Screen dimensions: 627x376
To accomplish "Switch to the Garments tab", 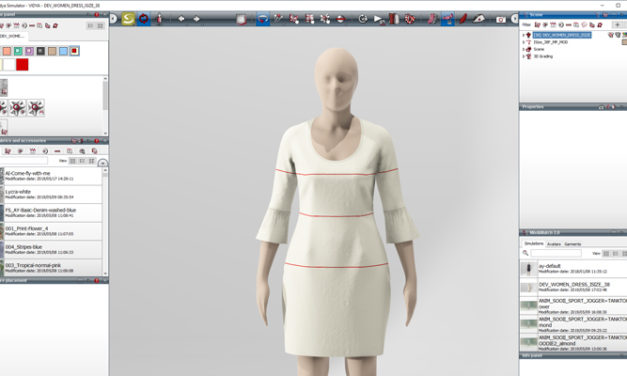I will 573,244.
